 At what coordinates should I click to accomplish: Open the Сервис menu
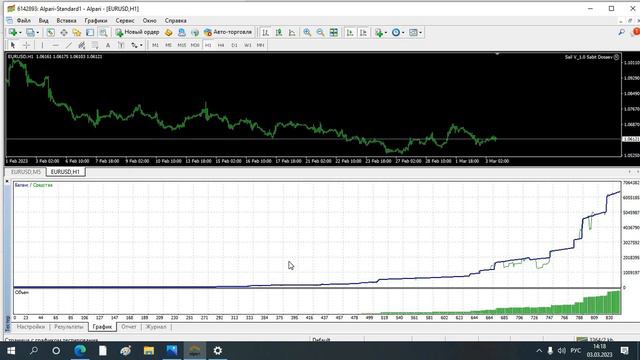pos(125,20)
